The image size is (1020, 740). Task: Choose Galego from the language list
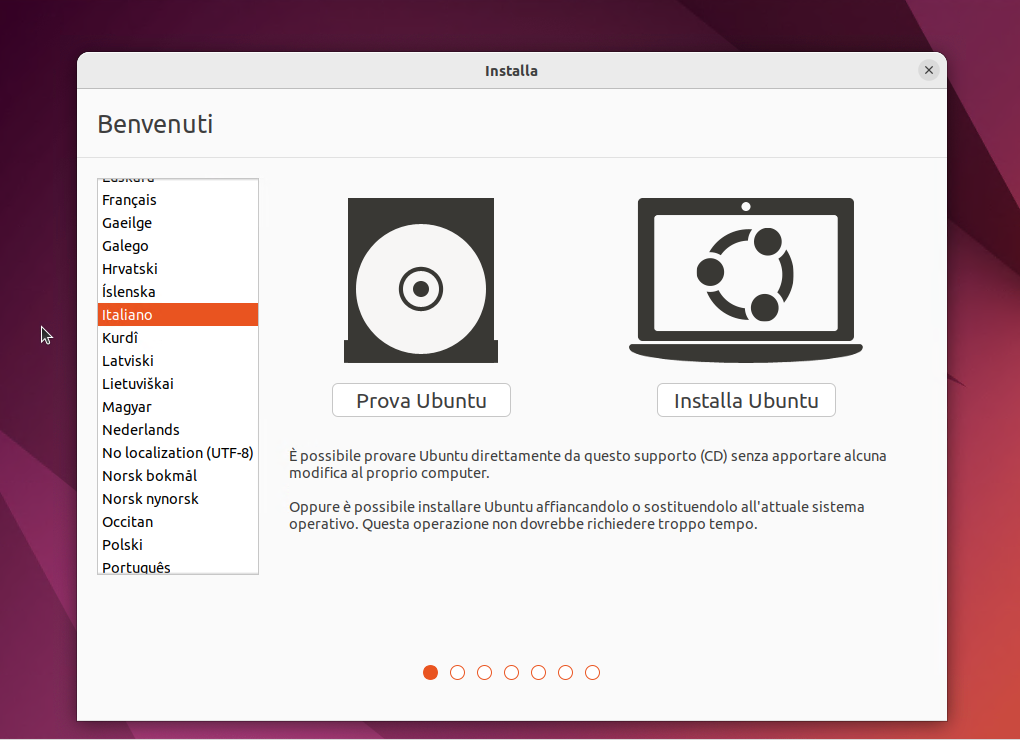pos(178,246)
